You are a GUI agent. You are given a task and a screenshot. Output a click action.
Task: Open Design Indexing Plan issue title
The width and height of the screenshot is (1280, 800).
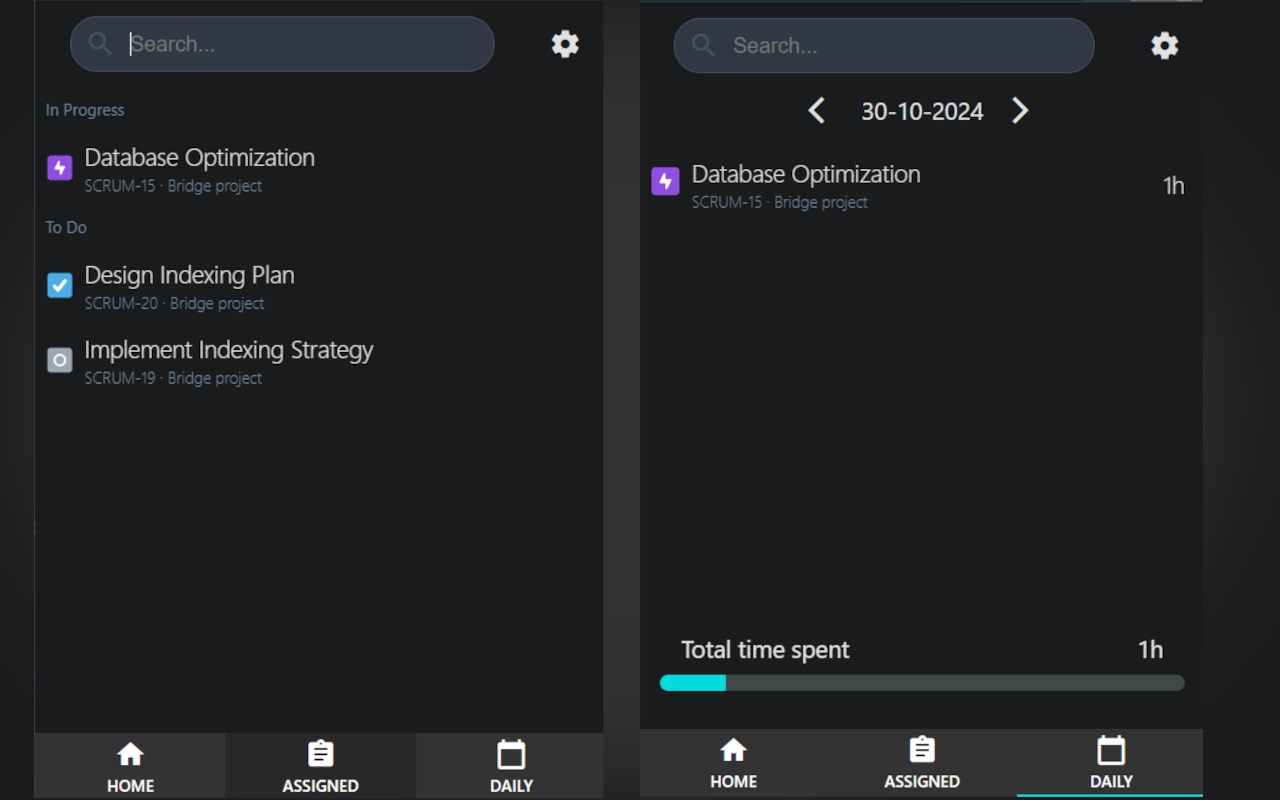[x=189, y=275]
